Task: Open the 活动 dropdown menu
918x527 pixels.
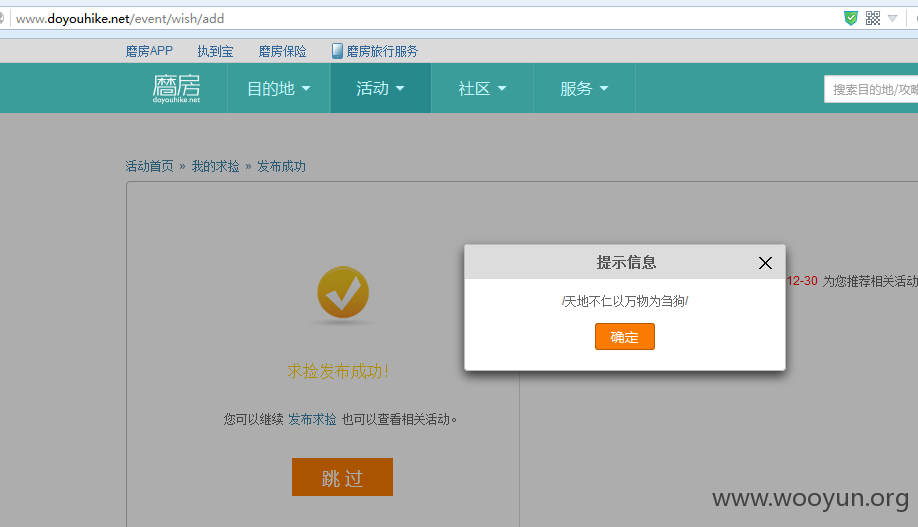Action: tap(381, 88)
